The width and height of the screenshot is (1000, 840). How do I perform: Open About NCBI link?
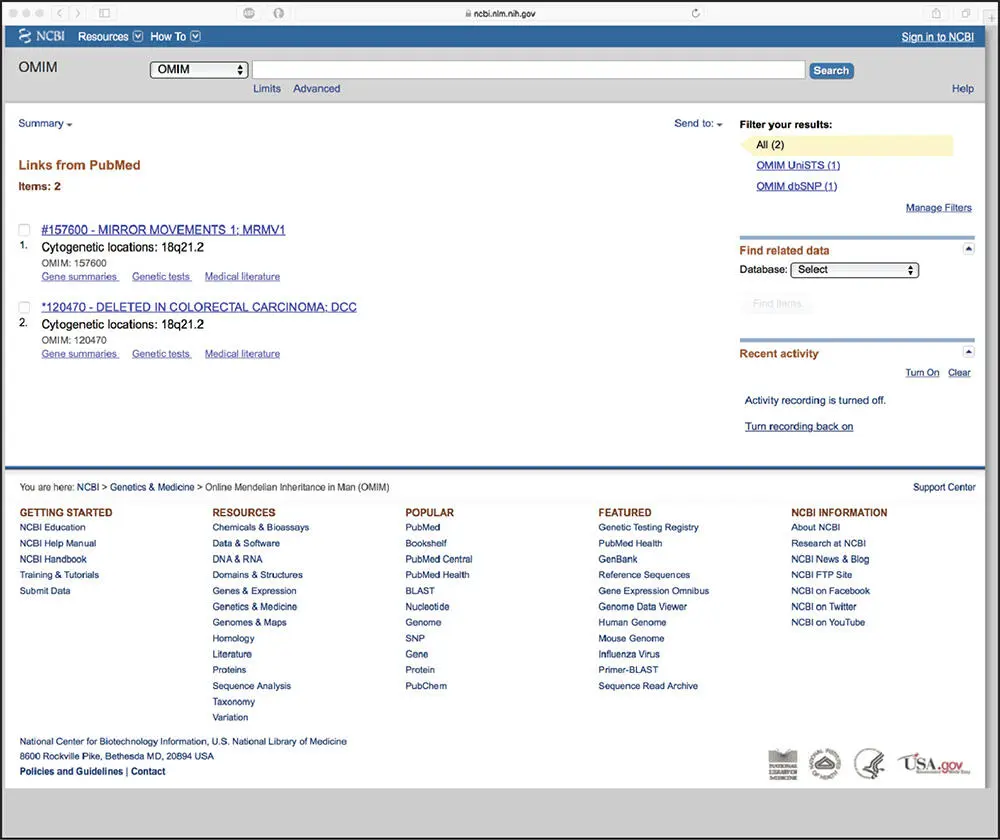point(815,527)
